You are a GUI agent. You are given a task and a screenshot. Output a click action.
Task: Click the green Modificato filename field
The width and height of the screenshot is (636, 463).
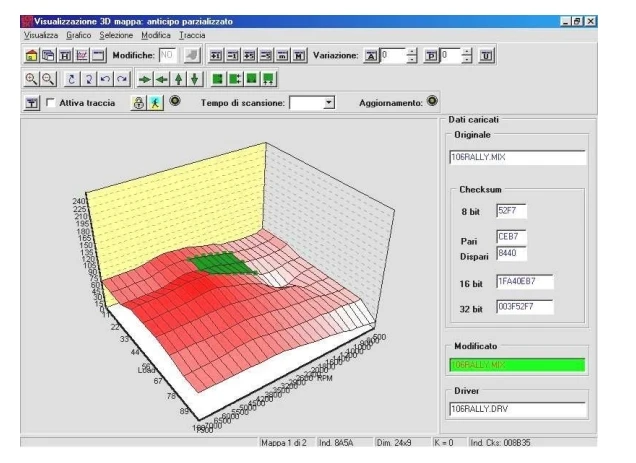[518, 365]
